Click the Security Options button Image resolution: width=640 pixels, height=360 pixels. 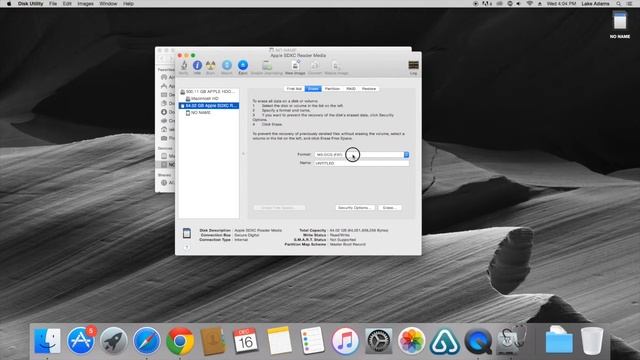[x=355, y=208]
